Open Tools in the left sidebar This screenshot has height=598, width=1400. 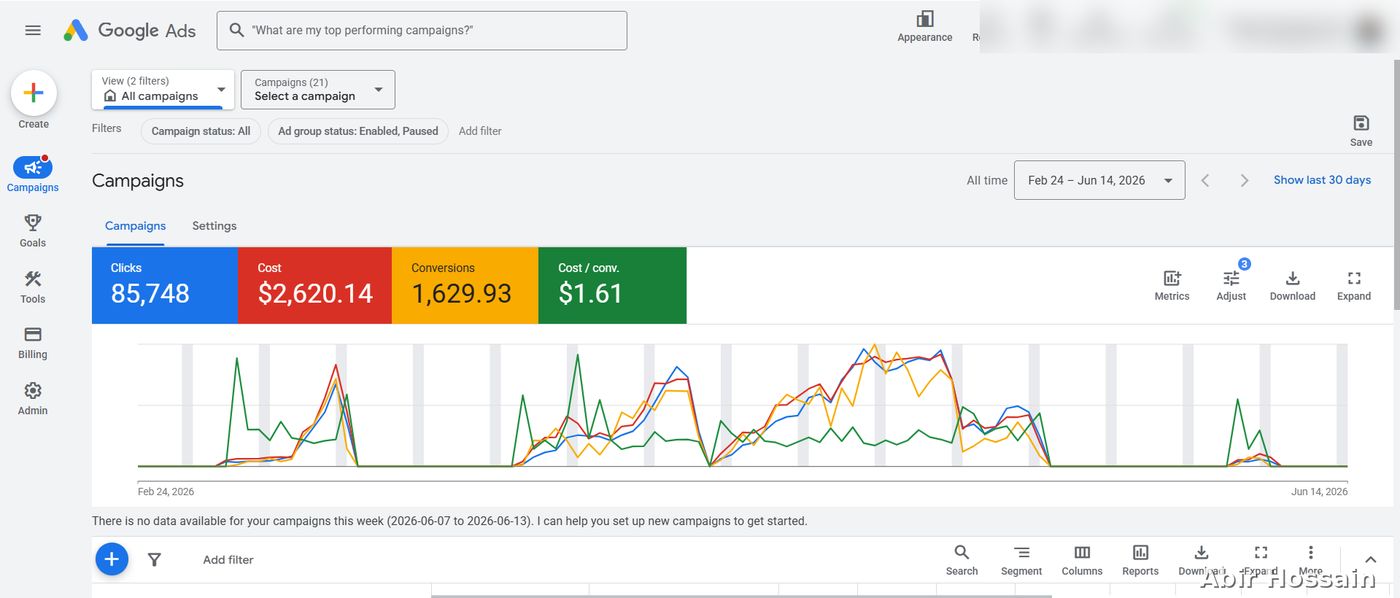click(x=33, y=286)
